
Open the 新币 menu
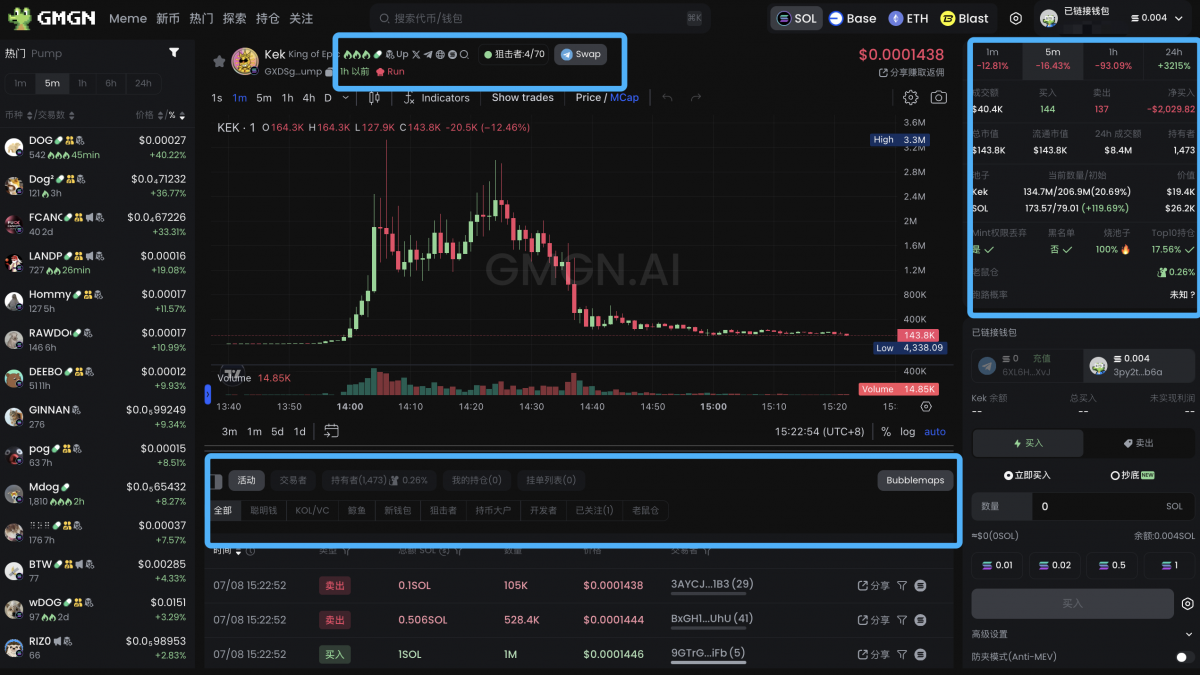click(167, 18)
